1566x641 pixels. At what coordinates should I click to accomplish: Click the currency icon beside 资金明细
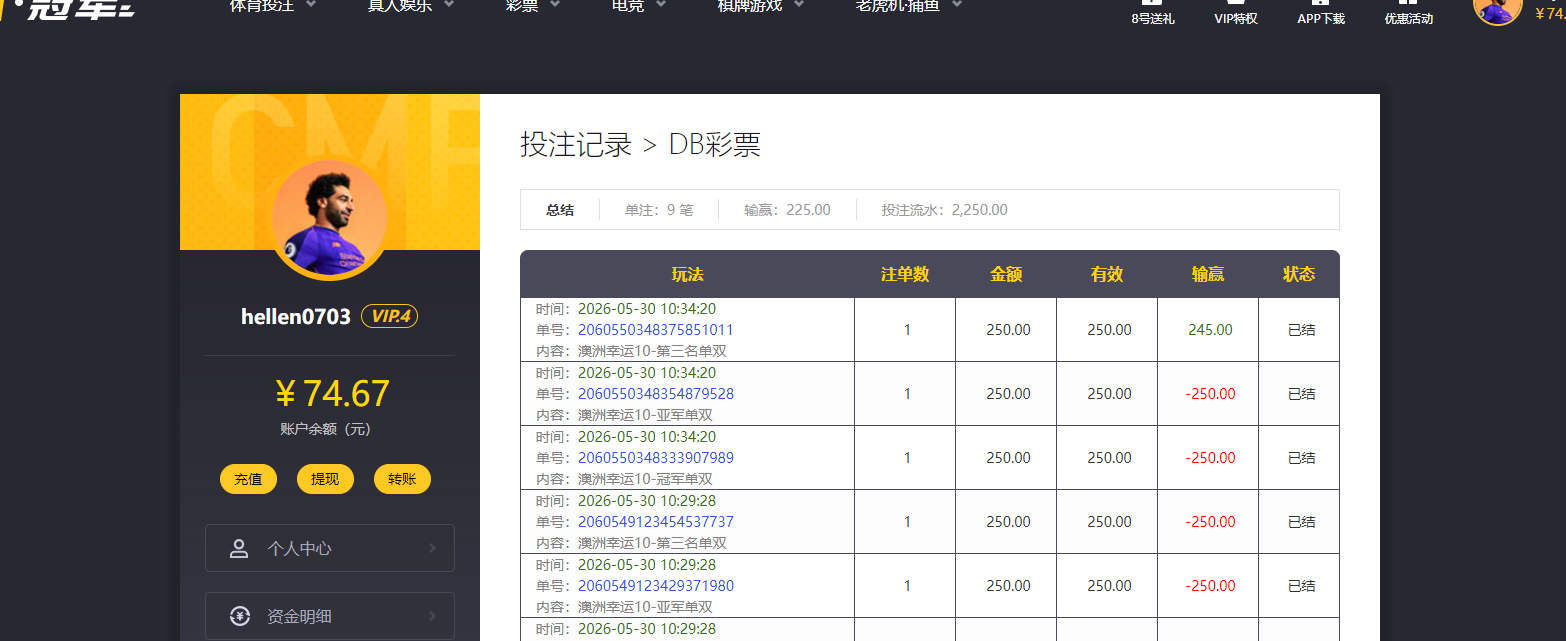(239, 616)
